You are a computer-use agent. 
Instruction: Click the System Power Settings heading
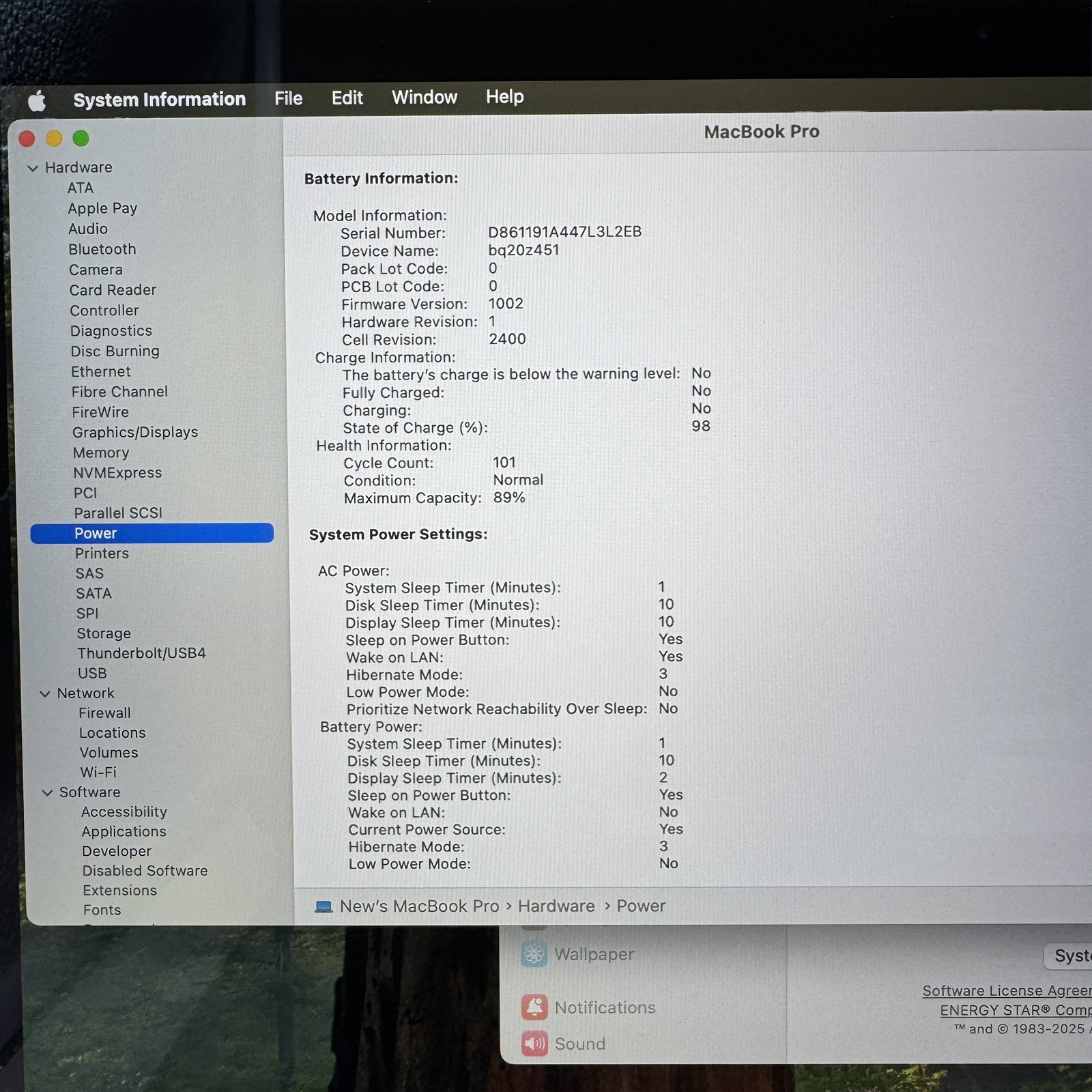pyautogui.click(x=398, y=534)
